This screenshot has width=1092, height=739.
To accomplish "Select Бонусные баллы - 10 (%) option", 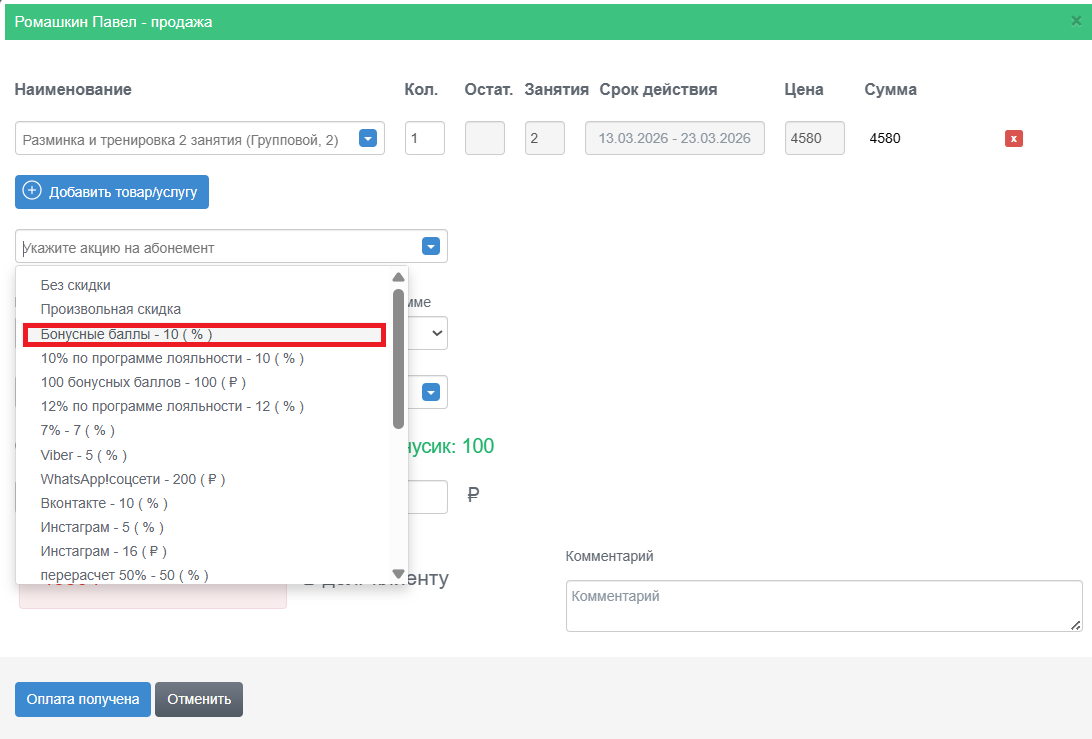I will [x=204, y=334].
